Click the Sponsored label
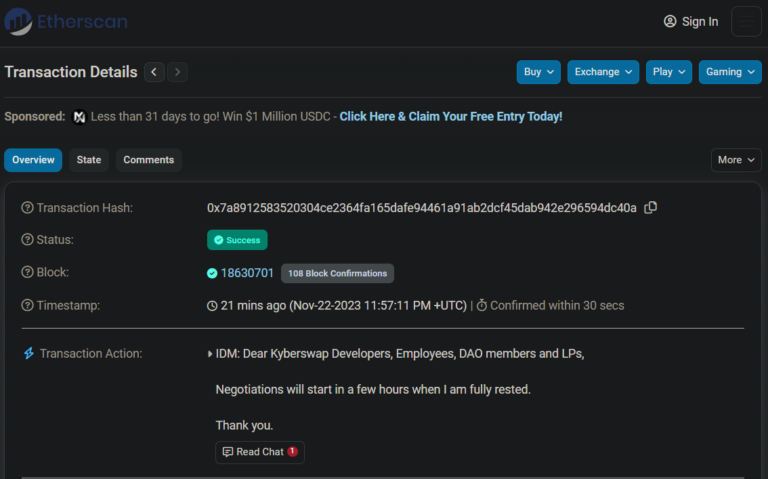Image resolution: width=768 pixels, height=479 pixels. [35, 117]
